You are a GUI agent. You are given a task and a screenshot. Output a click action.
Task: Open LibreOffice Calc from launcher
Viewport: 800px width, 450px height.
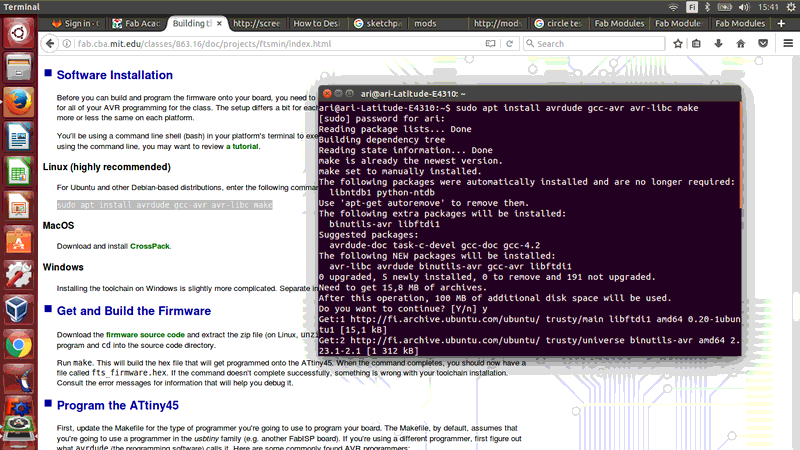(18, 172)
